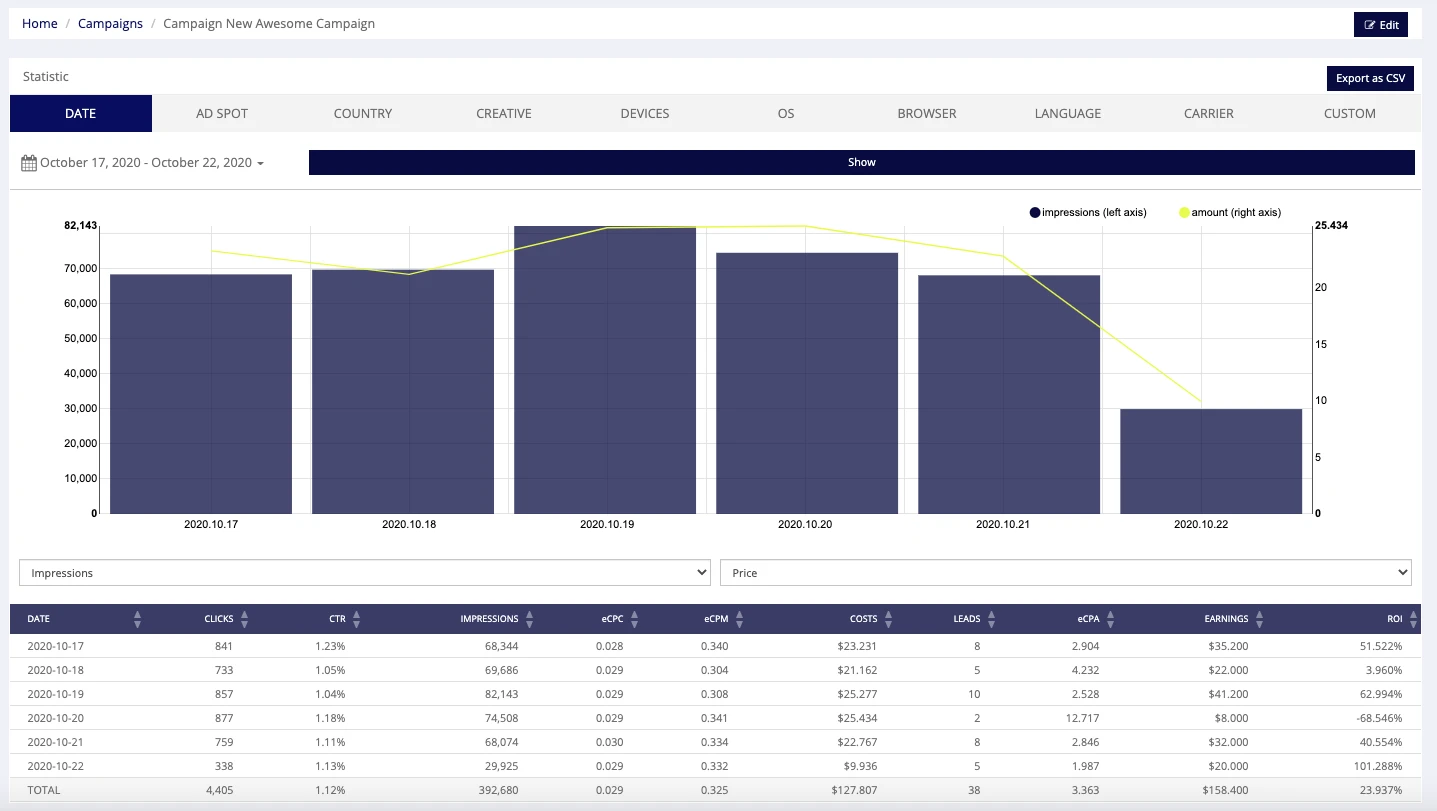
Task: Sort by eCPM column sort arrows
Action: (x=739, y=619)
